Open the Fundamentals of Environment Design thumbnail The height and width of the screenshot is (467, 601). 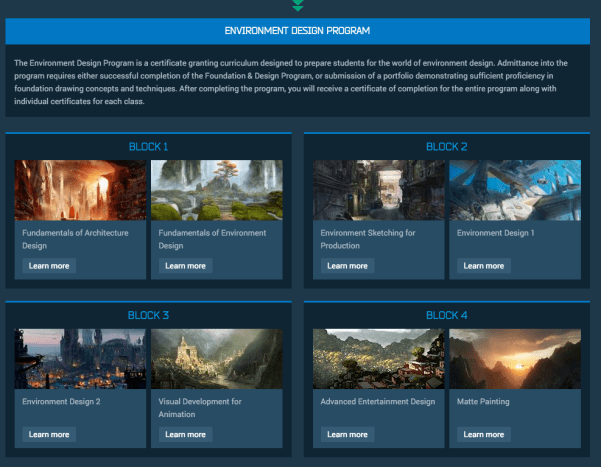coord(217,190)
